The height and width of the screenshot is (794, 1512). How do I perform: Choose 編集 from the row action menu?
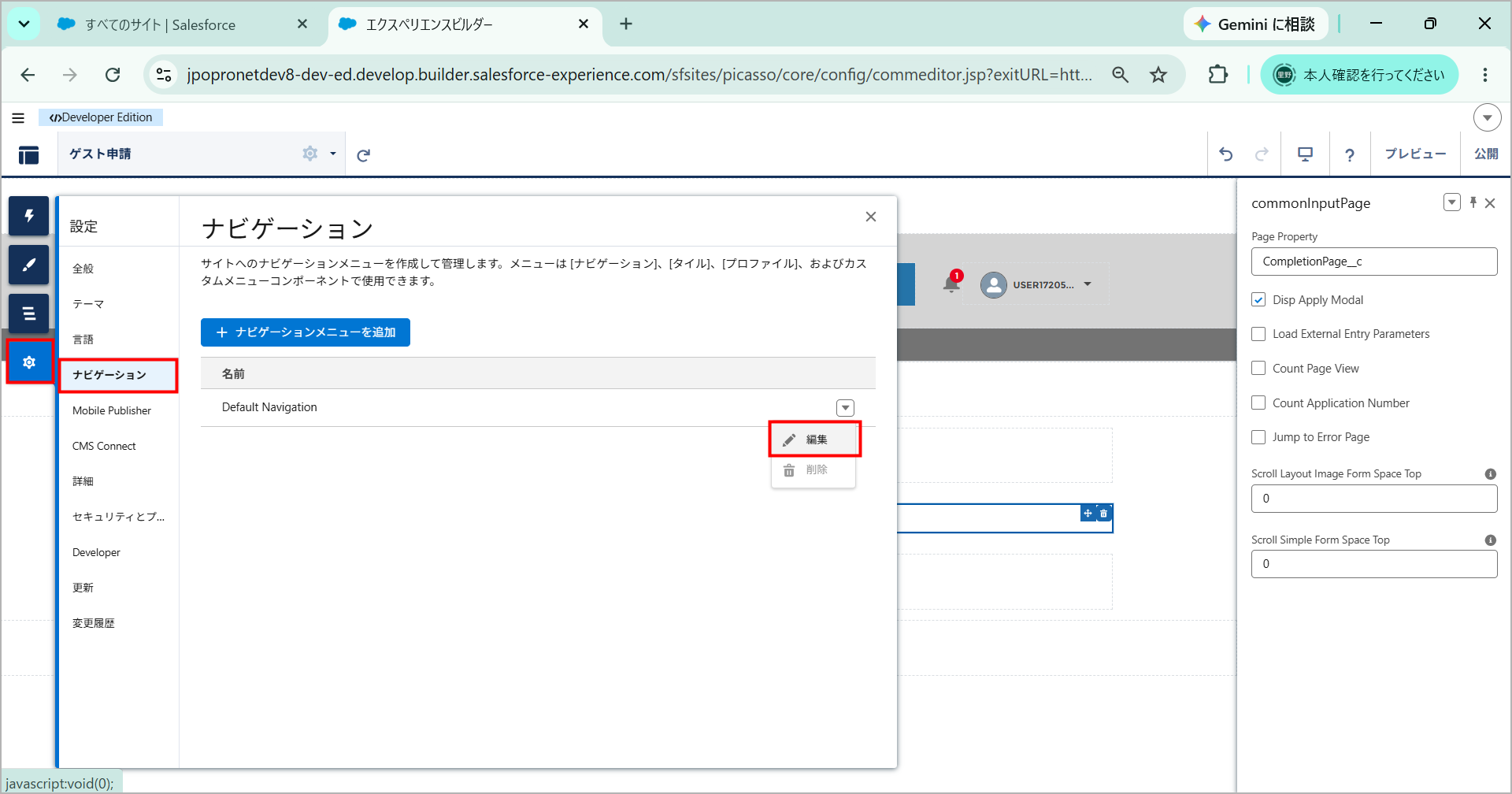tap(814, 440)
